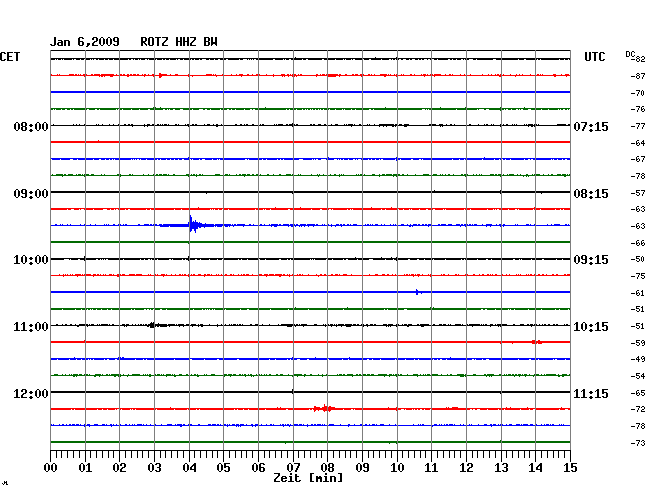Click the DC value '-54'
Image resolution: width=650 pixels, height=494 pixels.
click(x=638, y=376)
